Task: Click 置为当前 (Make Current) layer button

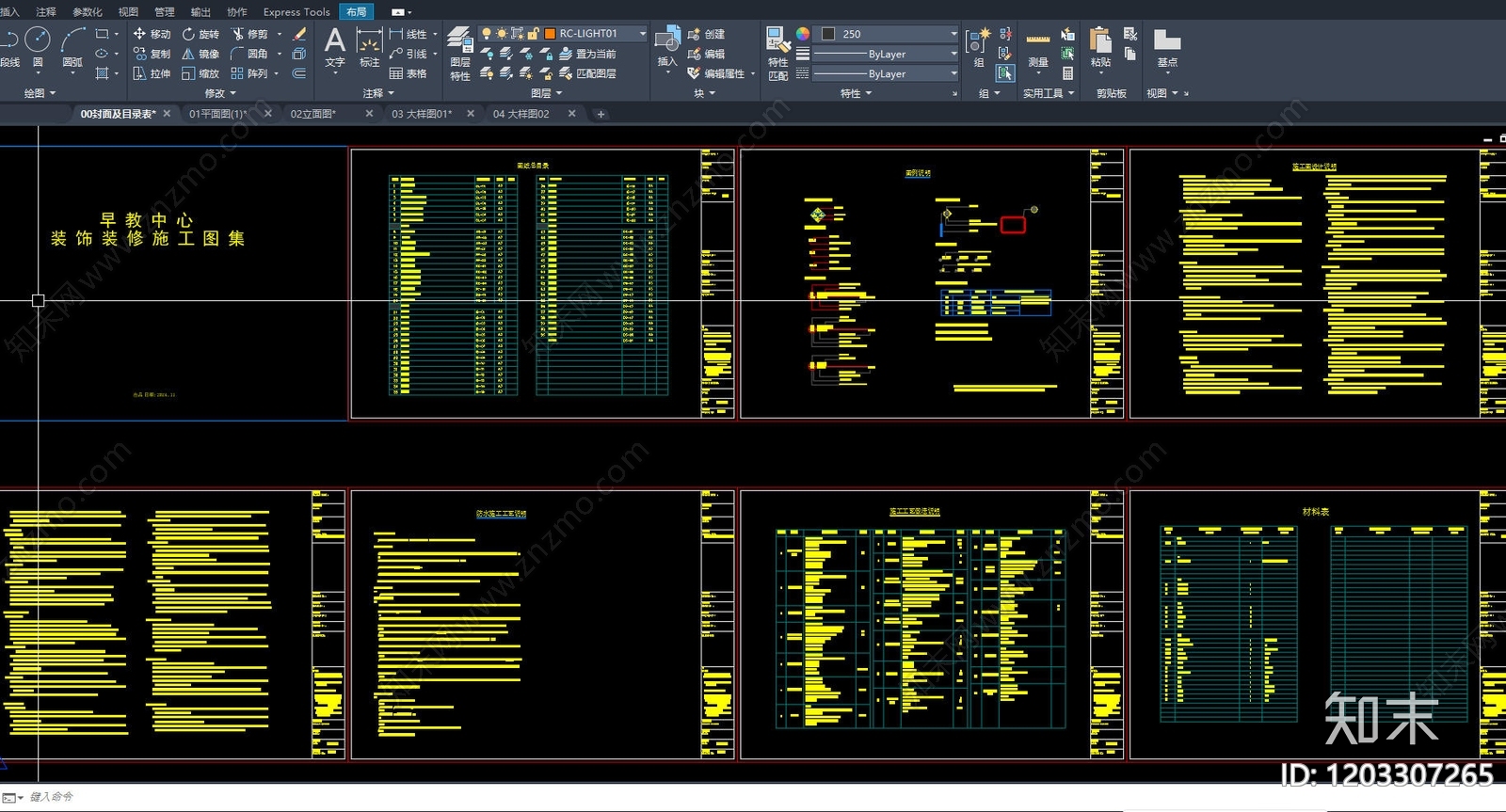Action: point(587,54)
